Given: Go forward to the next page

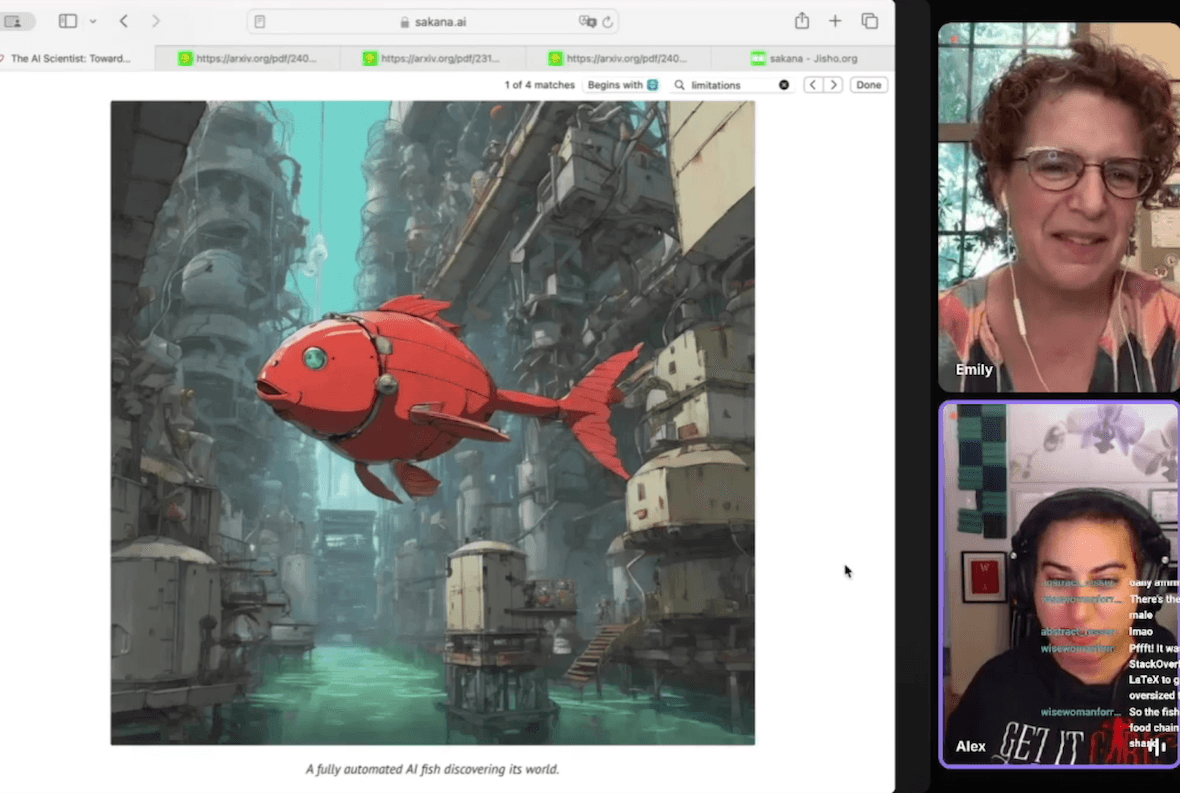Looking at the screenshot, I should (x=156, y=21).
